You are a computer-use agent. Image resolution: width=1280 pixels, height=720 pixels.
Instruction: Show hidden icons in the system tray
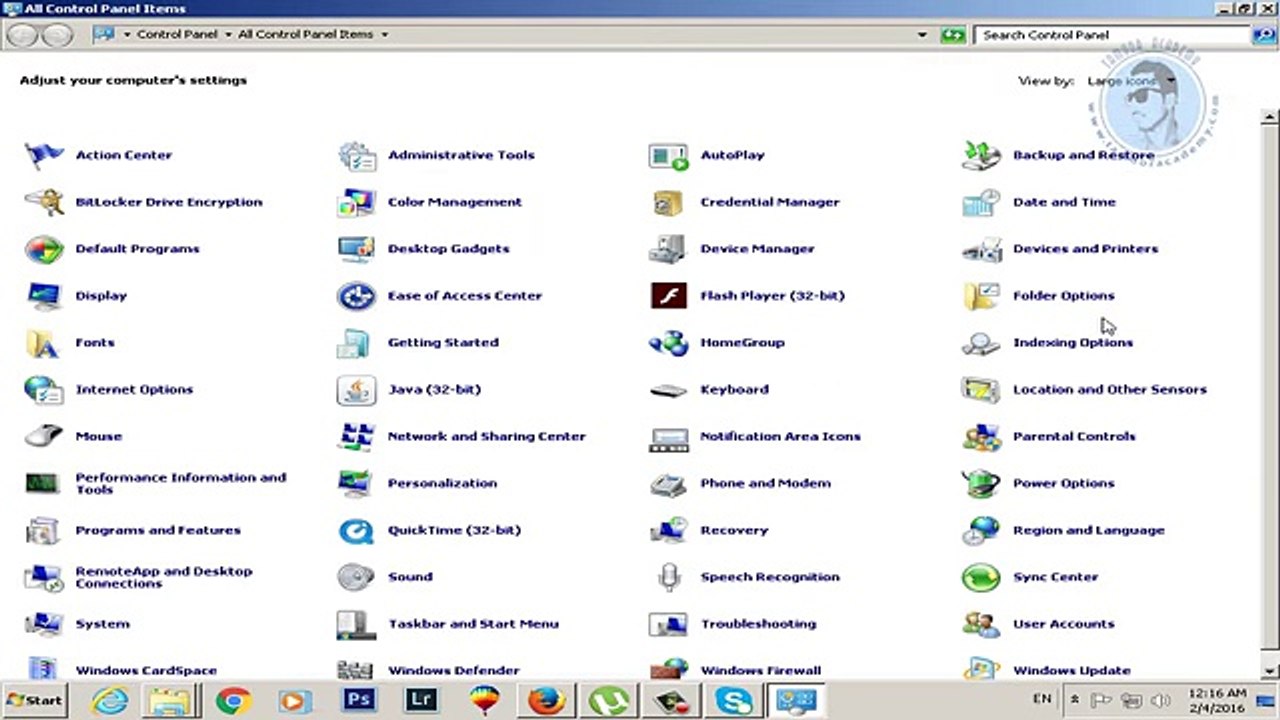click(x=1075, y=700)
